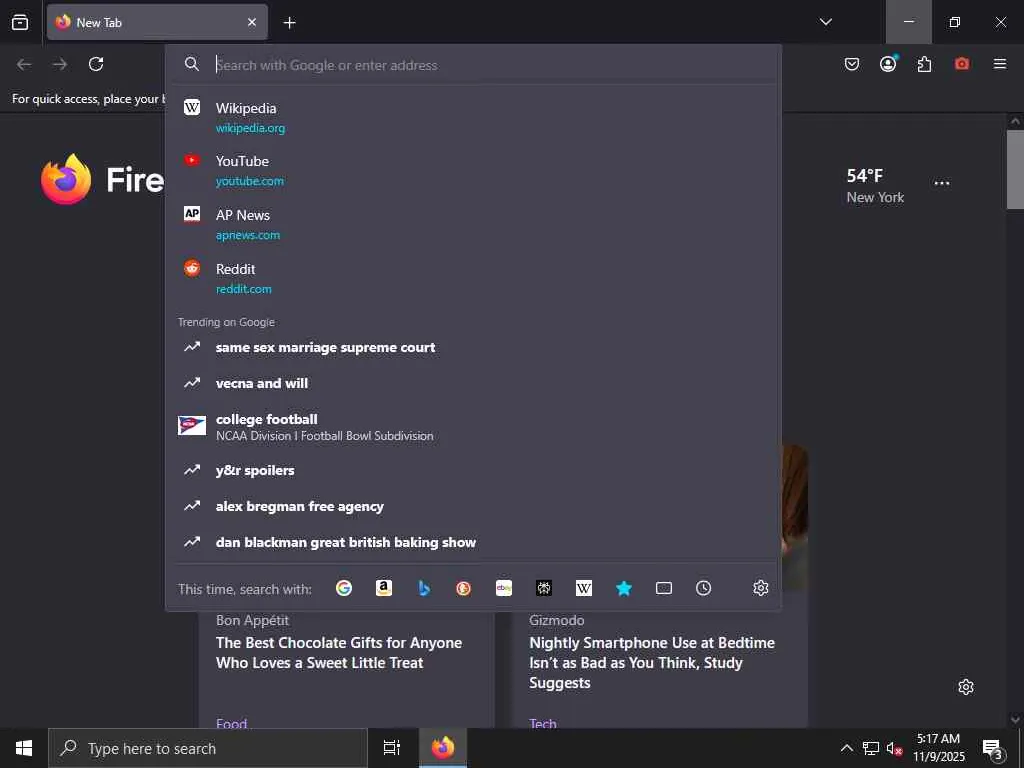Screen dimensions: 1024x768
Task: Open the weather widget options menu
Action: pos(942,183)
